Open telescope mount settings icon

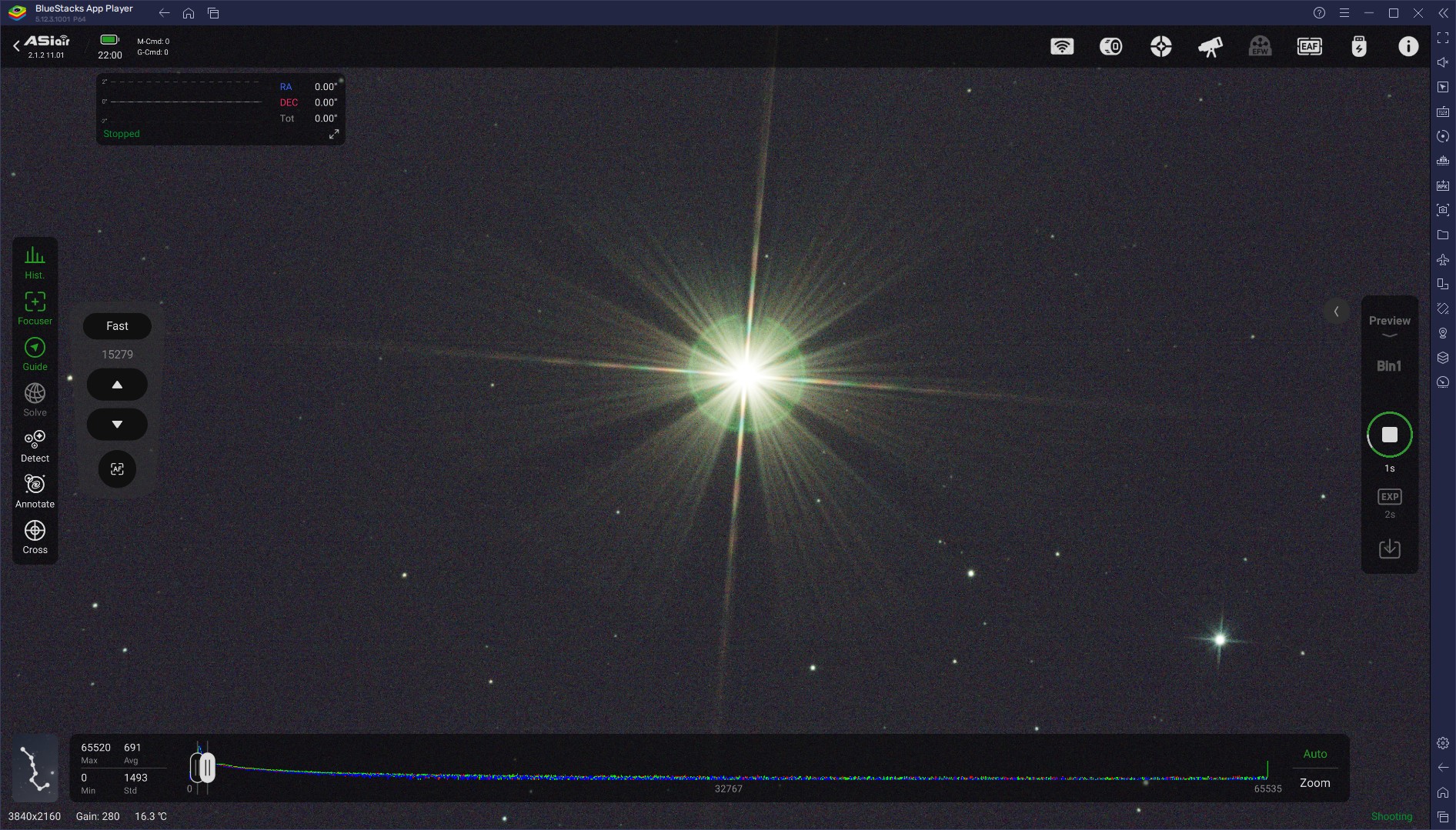[x=1211, y=47]
